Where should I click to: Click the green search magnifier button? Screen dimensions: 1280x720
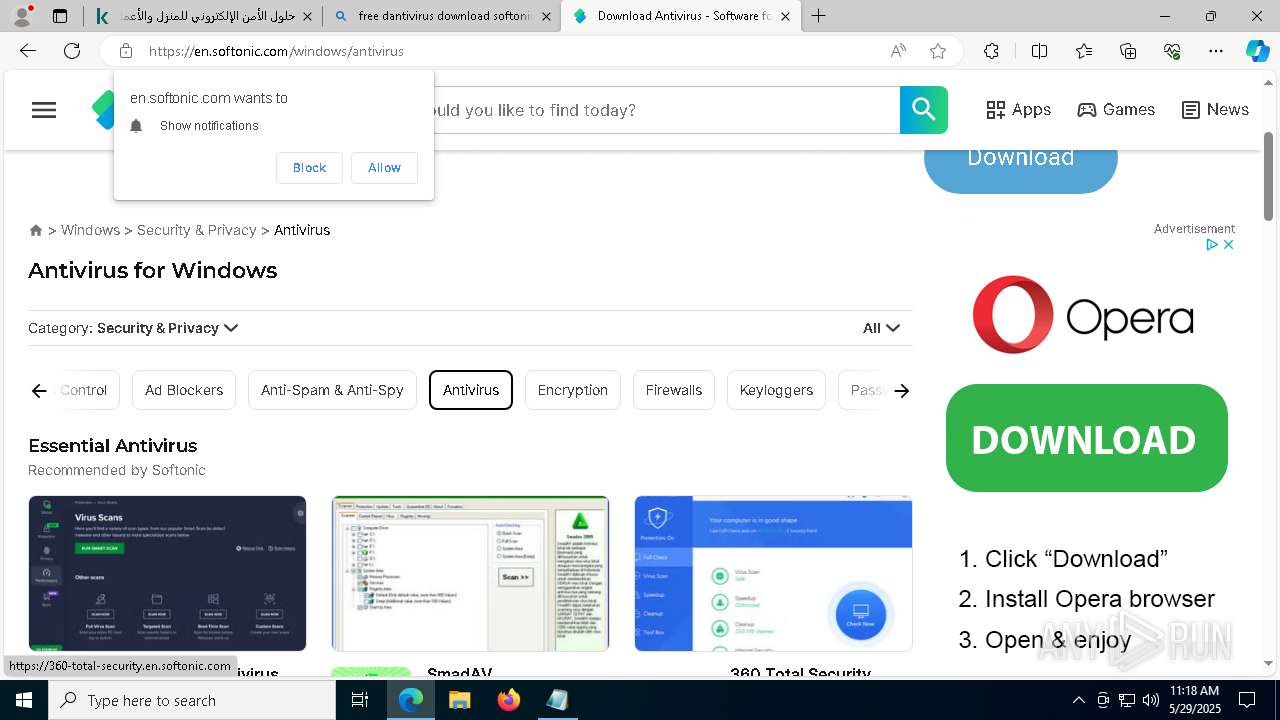pyautogui.click(x=923, y=110)
